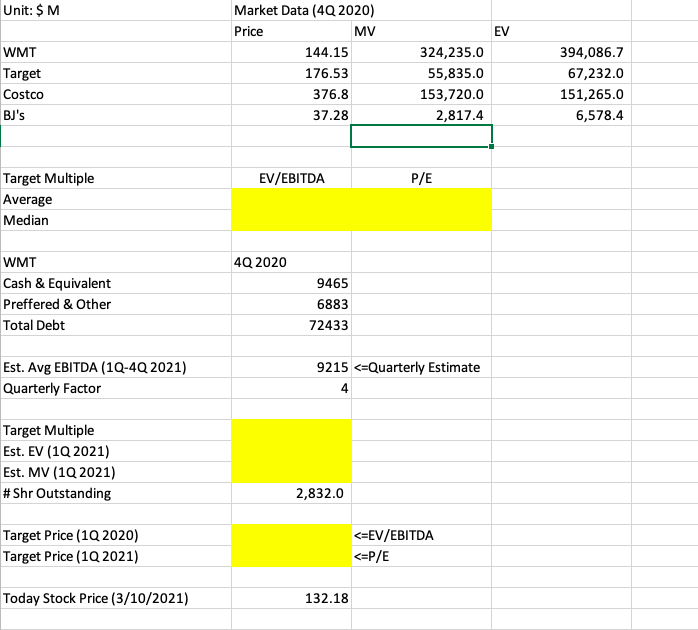
Task: Select 'Est. Avg EBITDA (1Q-4Q 2021)' label
Action: click(x=116, y=367)
